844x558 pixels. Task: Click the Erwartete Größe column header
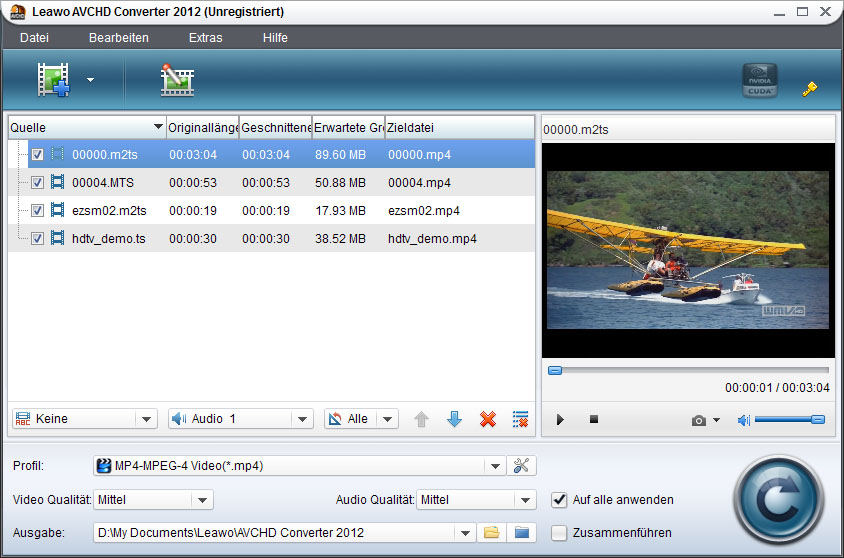[349, 128]
